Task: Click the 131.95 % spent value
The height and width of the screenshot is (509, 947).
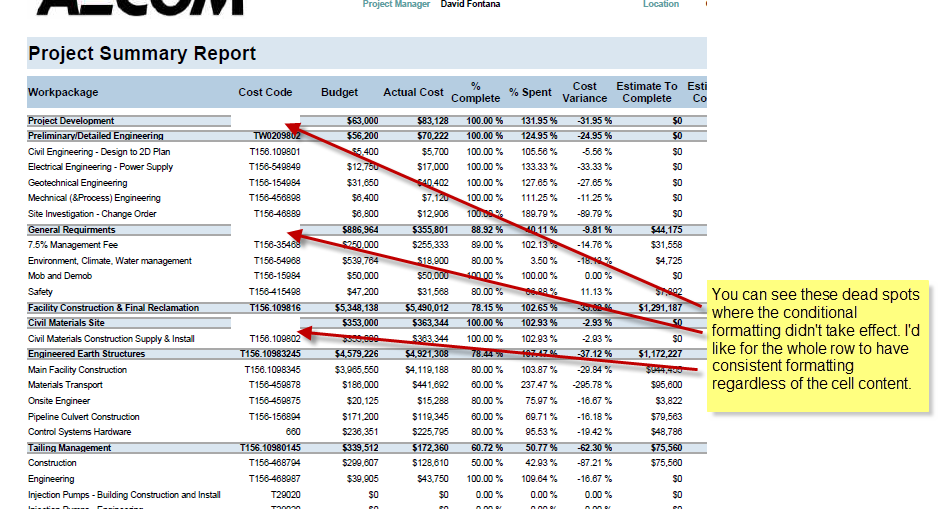Action: [539, 121]
